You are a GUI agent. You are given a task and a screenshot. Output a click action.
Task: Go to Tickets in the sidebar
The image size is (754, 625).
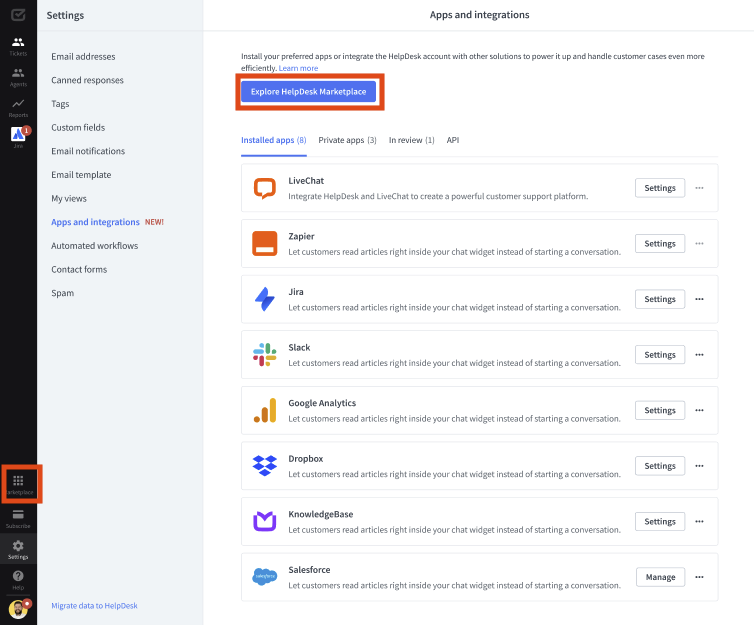pyautogui.click(x=18, y=47)
